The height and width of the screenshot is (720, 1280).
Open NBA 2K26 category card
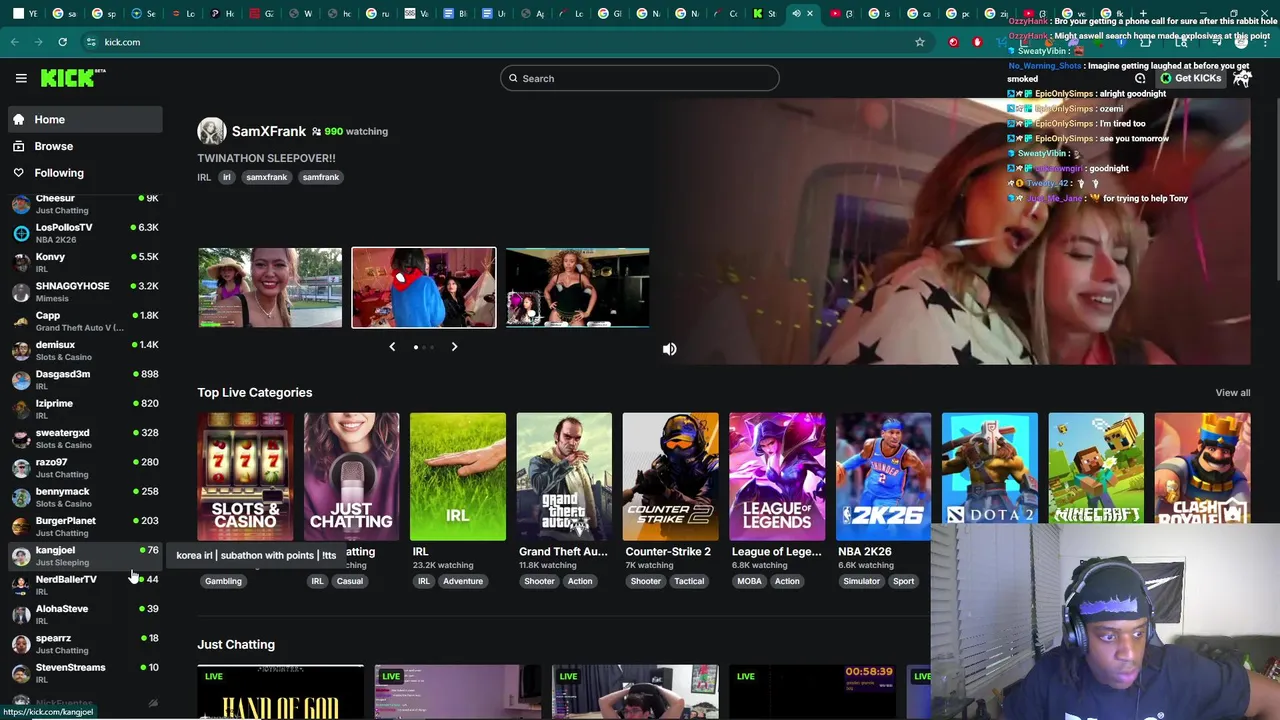(883, 476)
